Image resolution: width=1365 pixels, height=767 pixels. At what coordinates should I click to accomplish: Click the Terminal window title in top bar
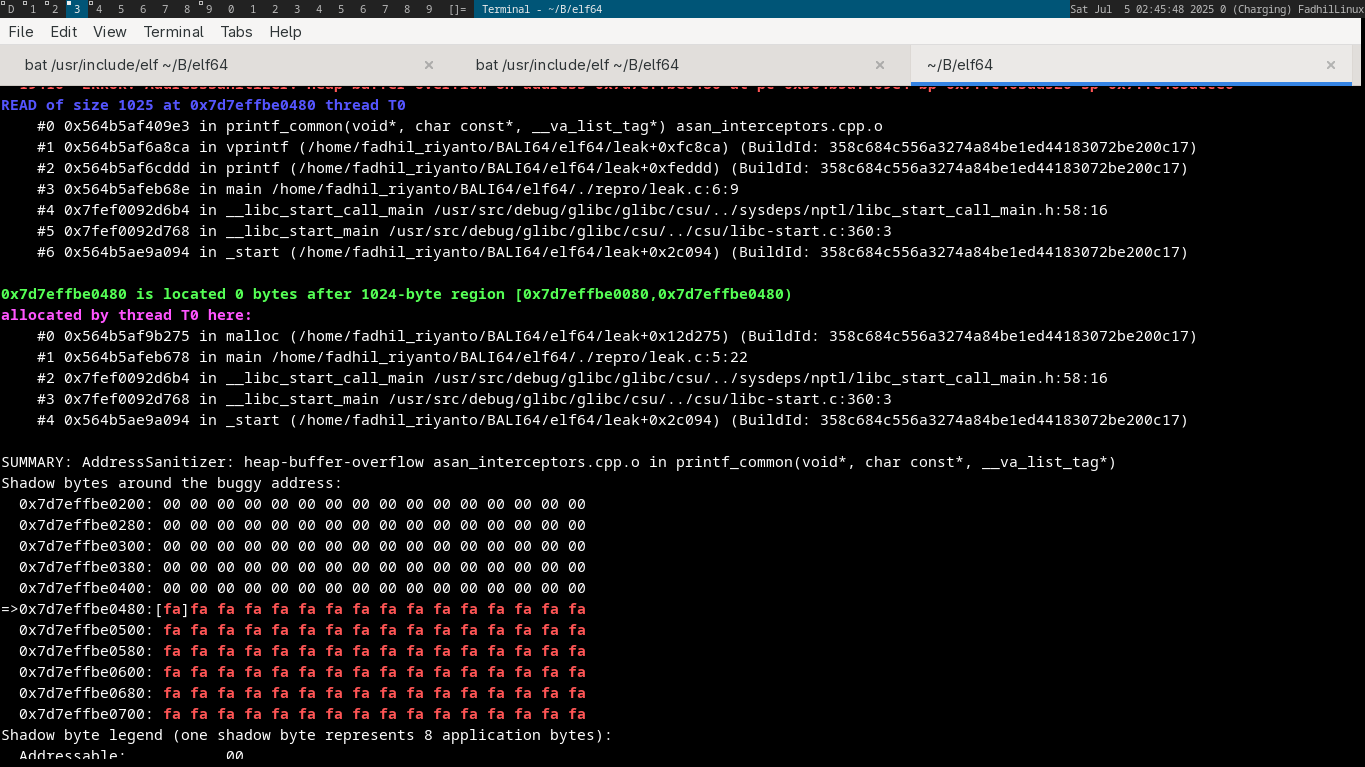point(541,9)
